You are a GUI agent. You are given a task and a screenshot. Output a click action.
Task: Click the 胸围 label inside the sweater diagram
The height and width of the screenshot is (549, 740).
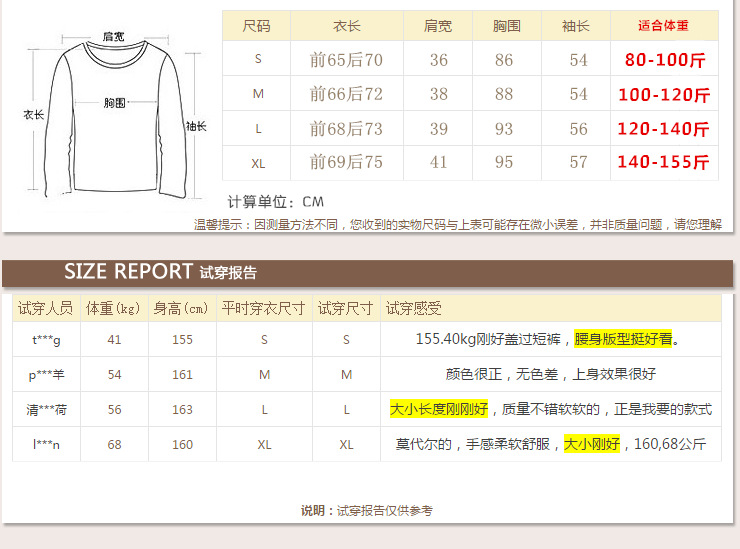(115, 103)
